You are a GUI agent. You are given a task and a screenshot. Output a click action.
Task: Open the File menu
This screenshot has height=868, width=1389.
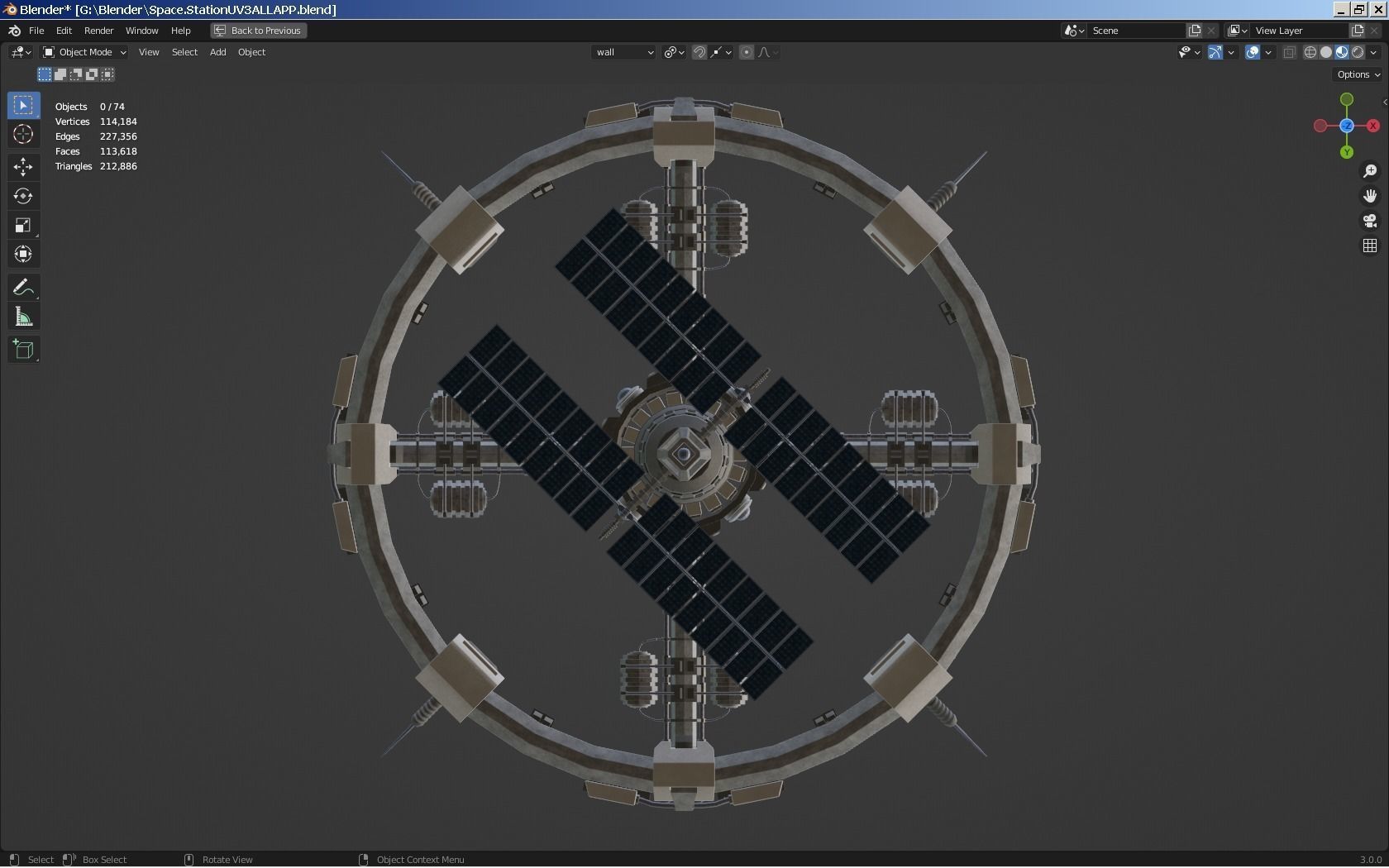(x=36, y=31)
